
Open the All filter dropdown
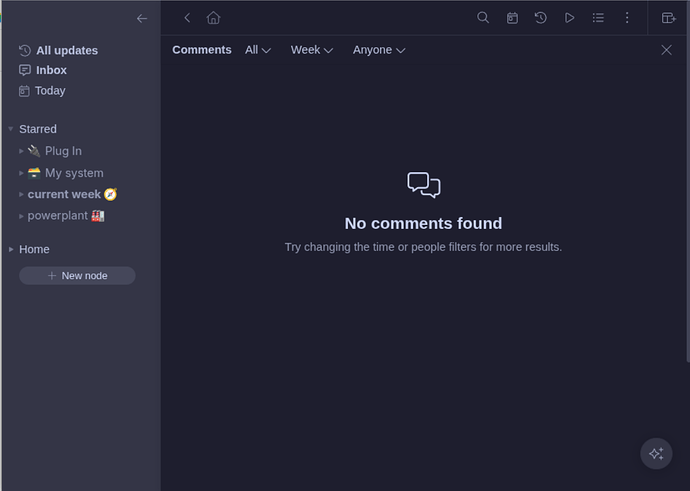258,50
